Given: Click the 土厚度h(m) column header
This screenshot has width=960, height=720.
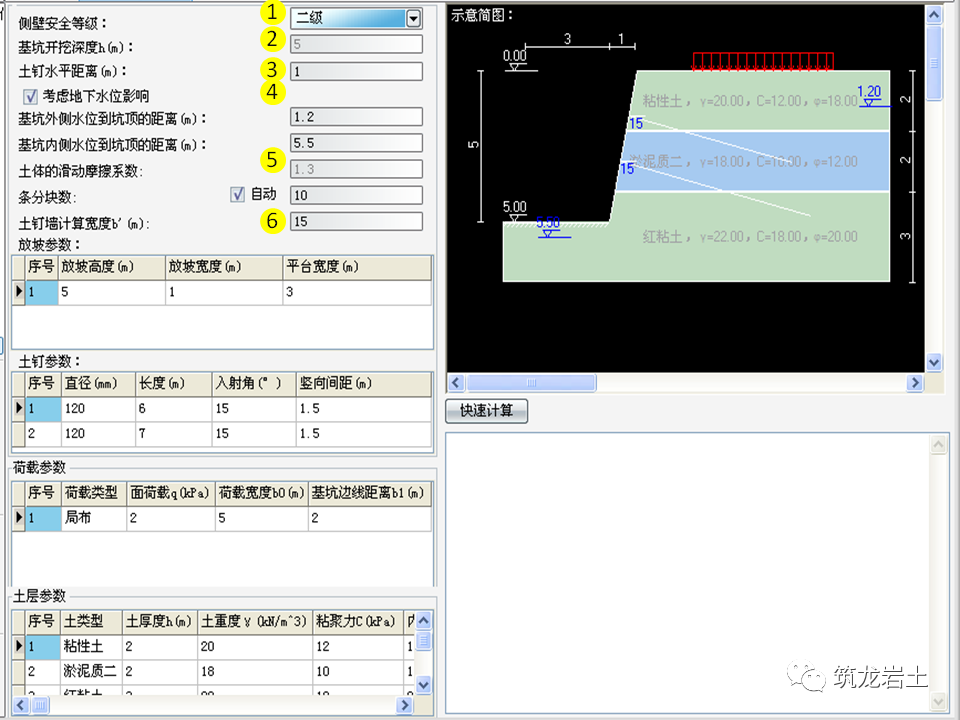Looking at the screenshot, I should coord(160,621).
